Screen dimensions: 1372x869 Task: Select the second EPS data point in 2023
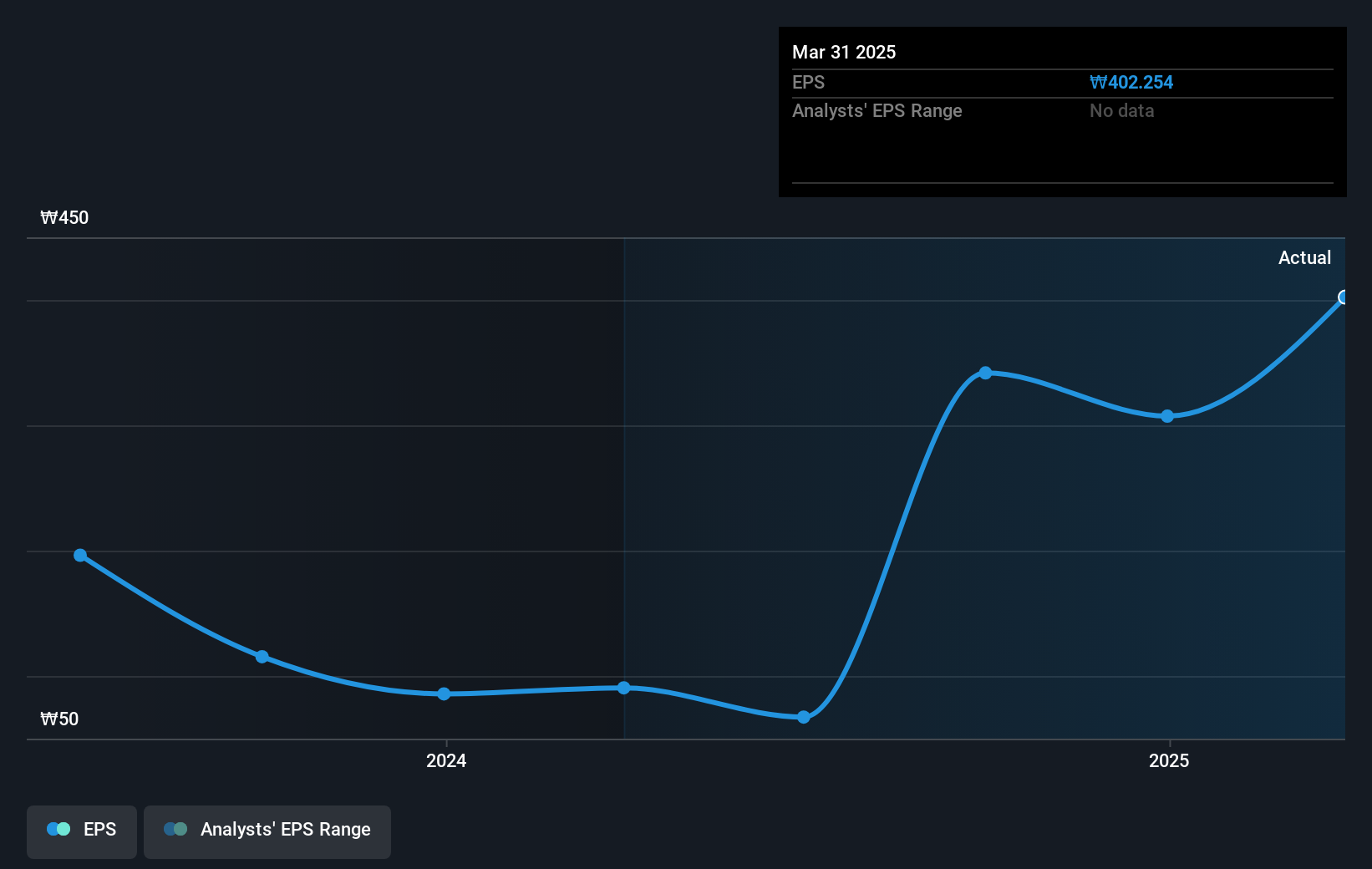[262, 657]
